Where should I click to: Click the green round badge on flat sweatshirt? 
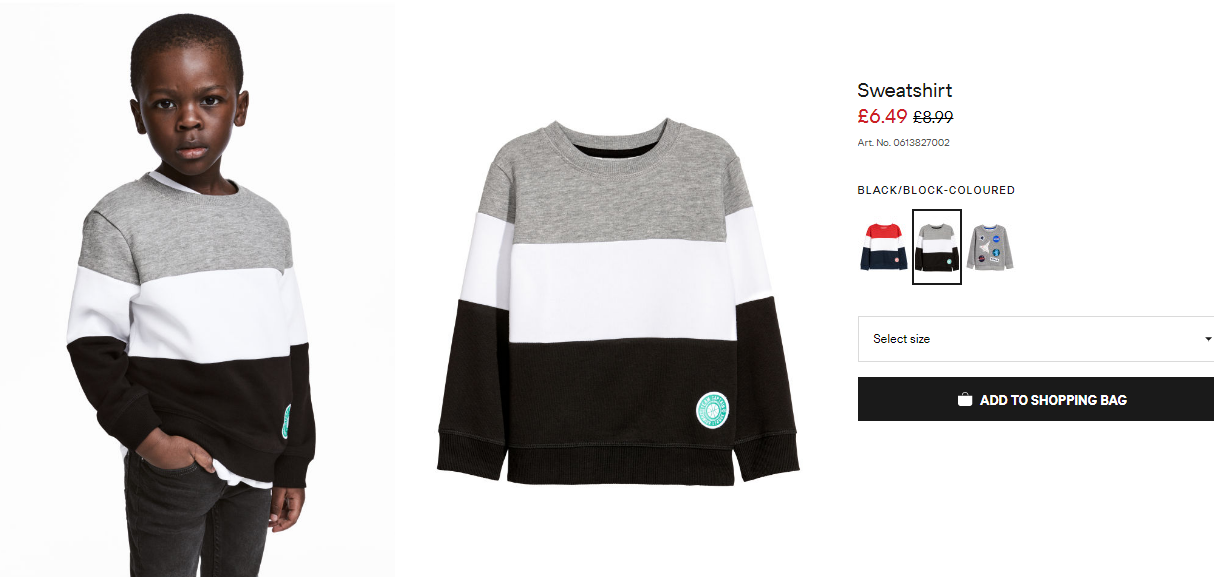click(x=712, y=410)
